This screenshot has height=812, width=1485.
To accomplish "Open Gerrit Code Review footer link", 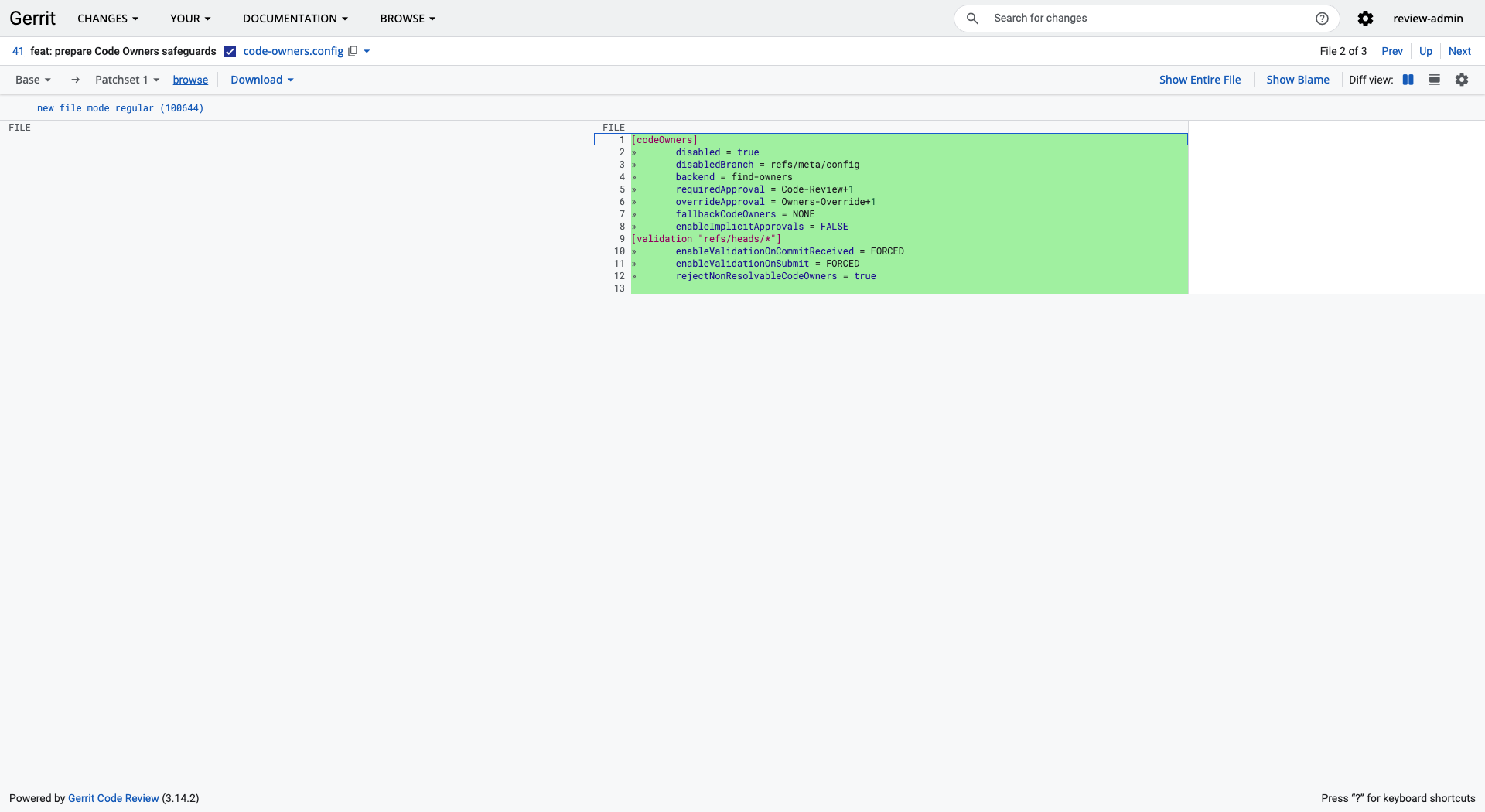I will point(114,798).
